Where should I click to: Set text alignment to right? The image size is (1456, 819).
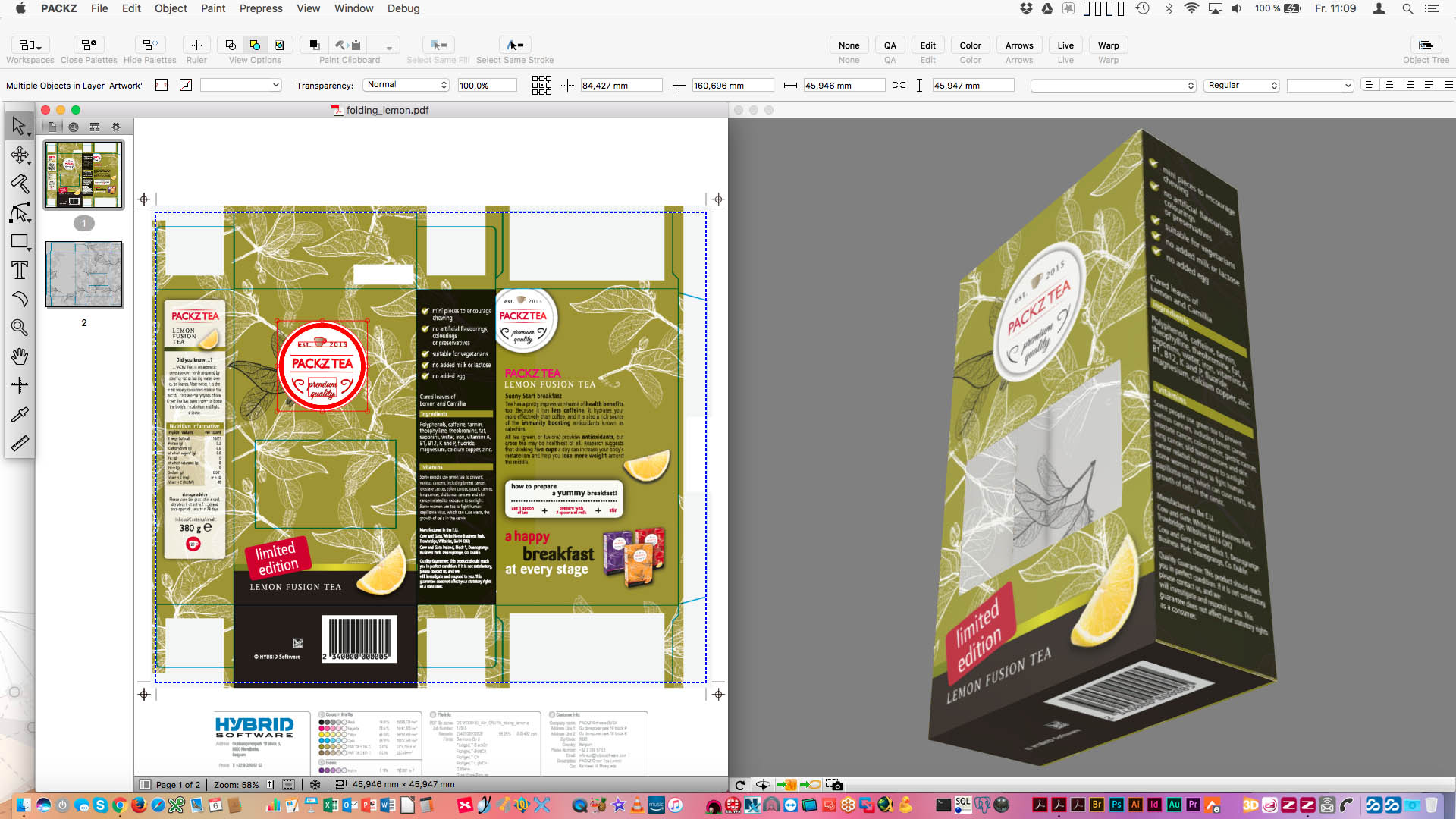[x=1410, y=84]
